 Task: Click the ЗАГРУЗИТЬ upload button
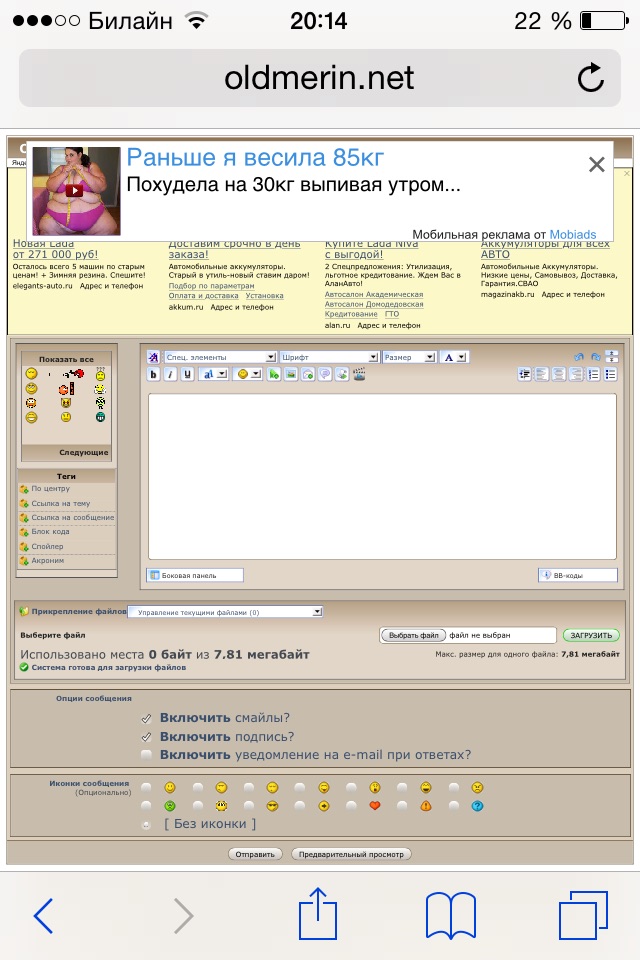click(591, 636)
